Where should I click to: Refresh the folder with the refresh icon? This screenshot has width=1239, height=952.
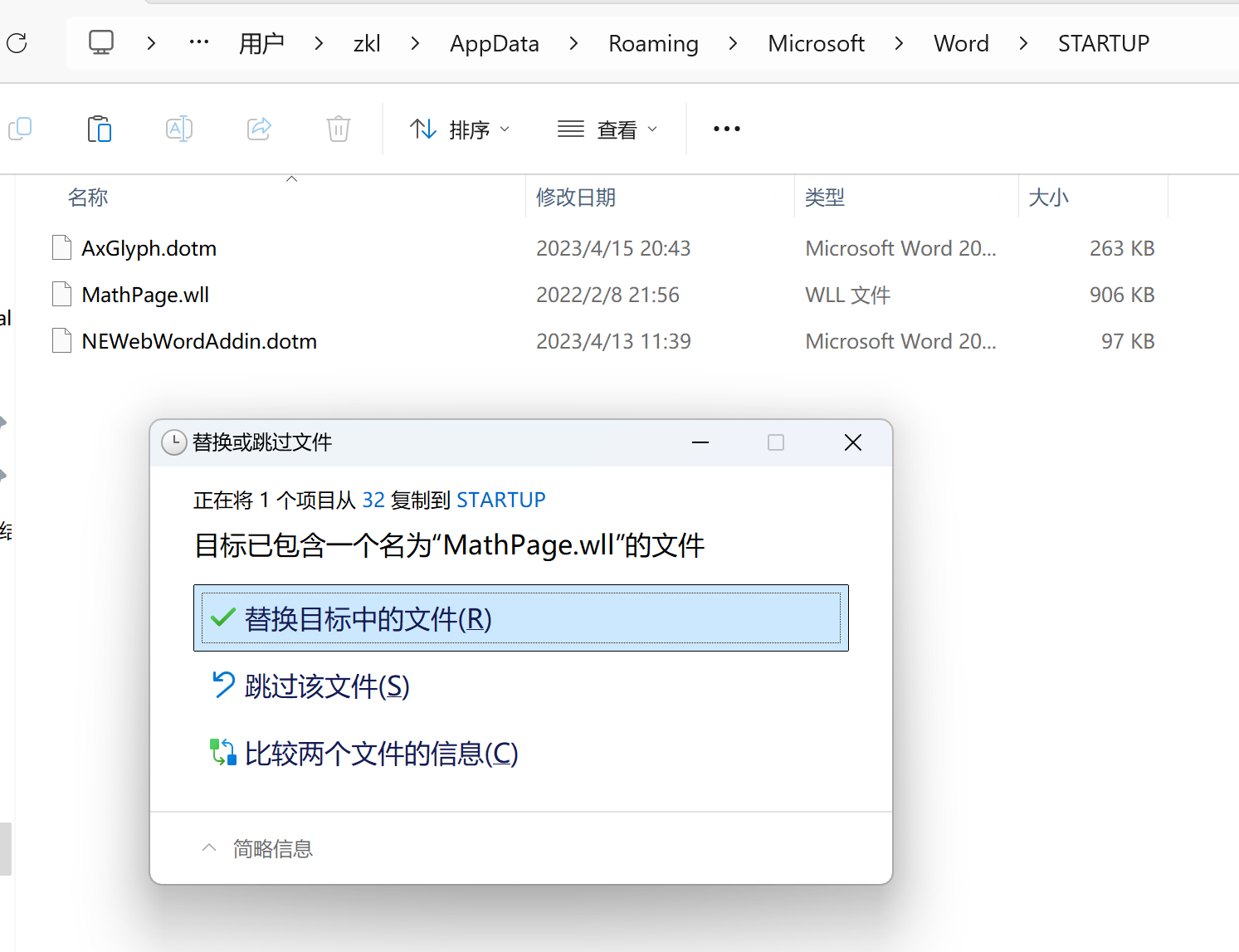coord(17,43)
